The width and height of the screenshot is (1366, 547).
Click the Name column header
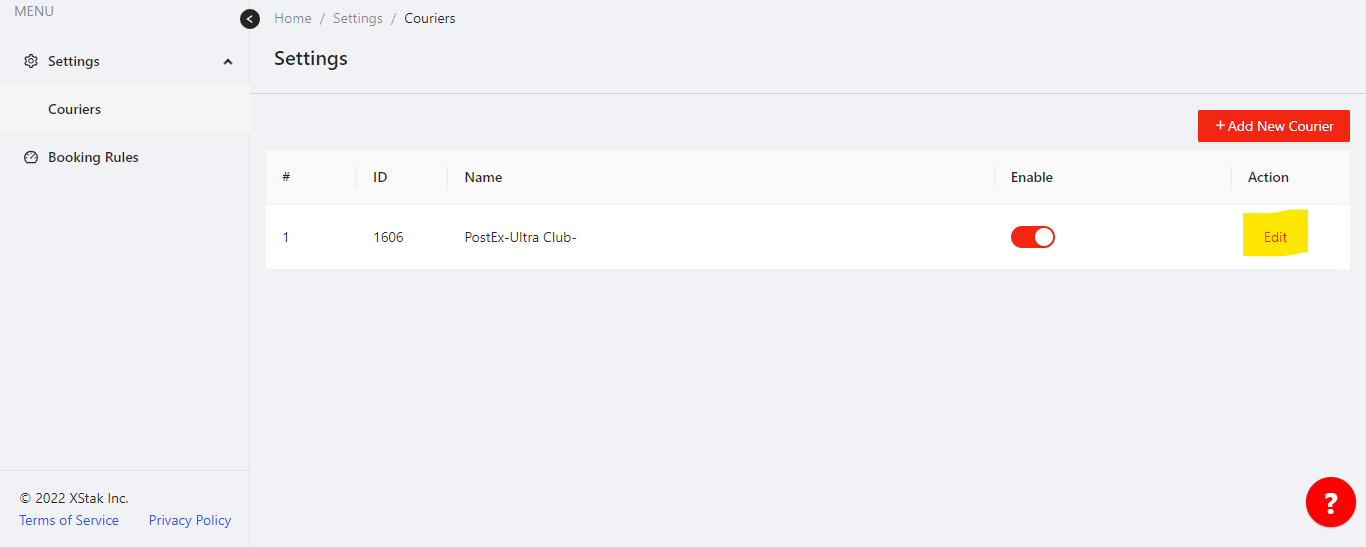point(483,177)
